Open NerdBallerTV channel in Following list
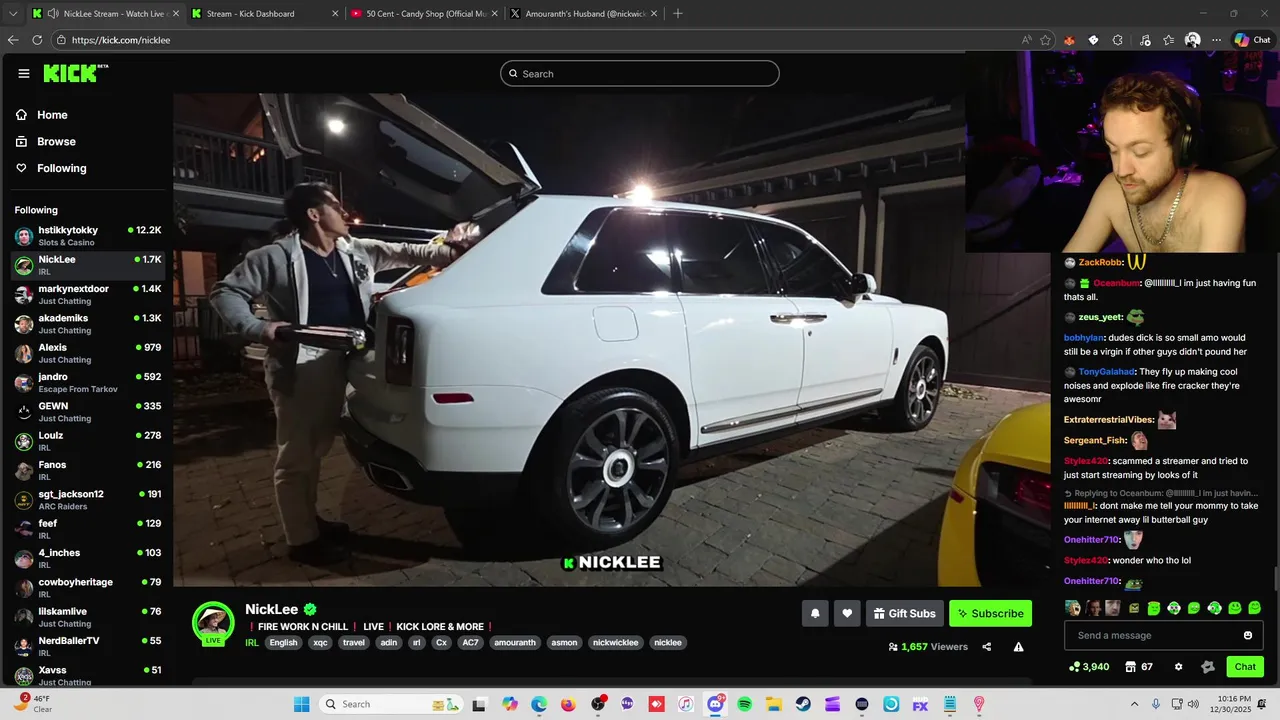 88,646
